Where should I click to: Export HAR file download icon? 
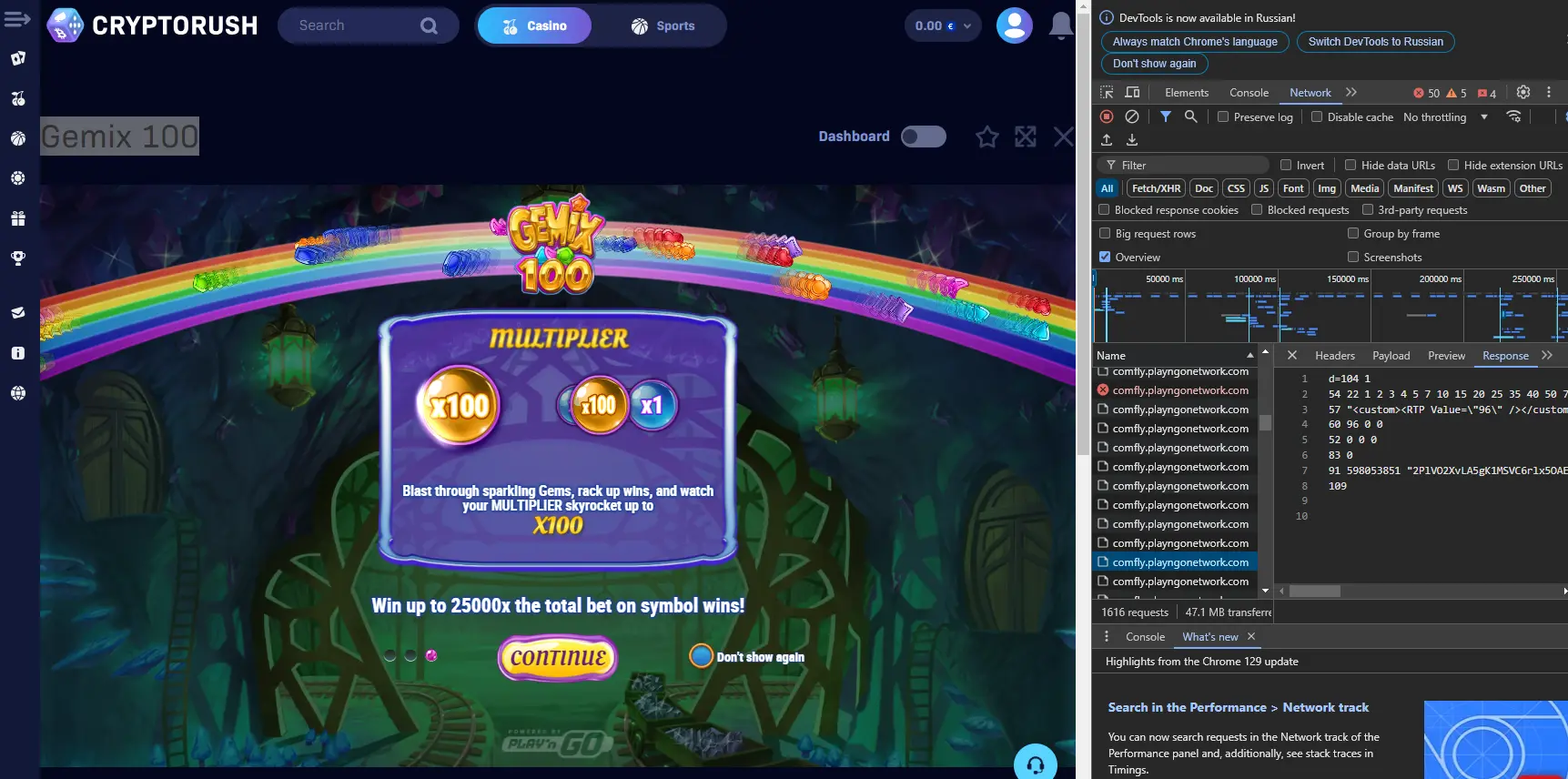pos(1132,139)
